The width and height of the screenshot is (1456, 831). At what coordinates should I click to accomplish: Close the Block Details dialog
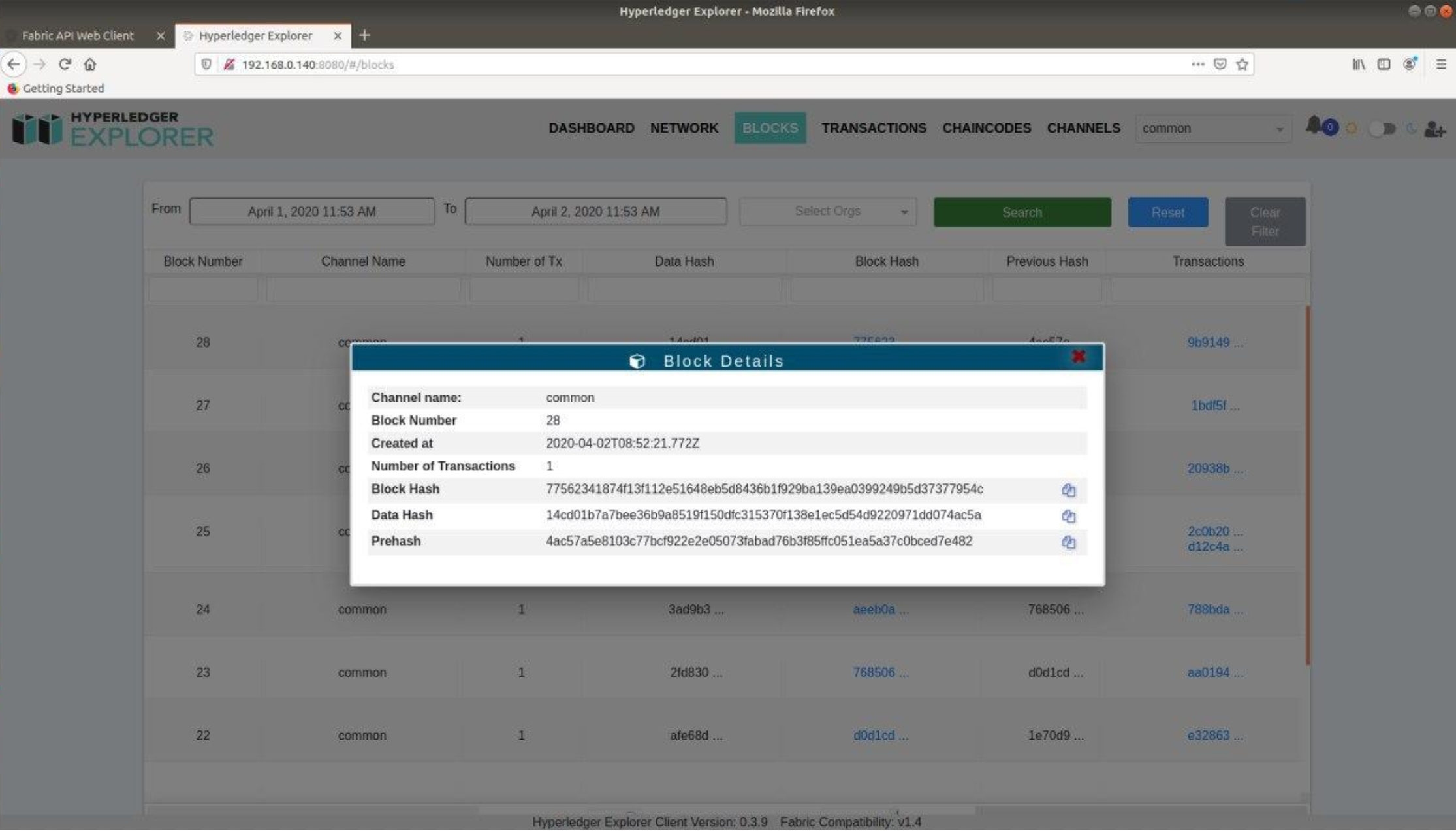coord(1078,357)
